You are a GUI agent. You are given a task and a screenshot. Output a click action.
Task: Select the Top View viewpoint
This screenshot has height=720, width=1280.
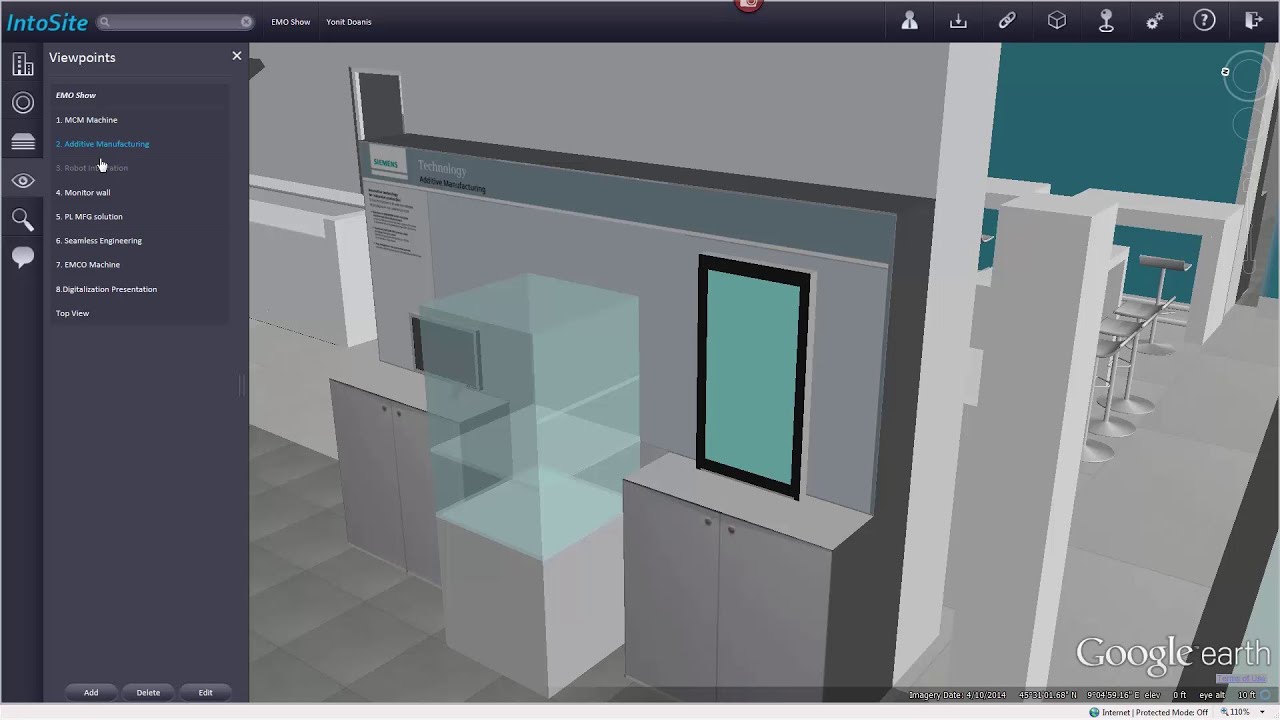(x=72, y=313)
